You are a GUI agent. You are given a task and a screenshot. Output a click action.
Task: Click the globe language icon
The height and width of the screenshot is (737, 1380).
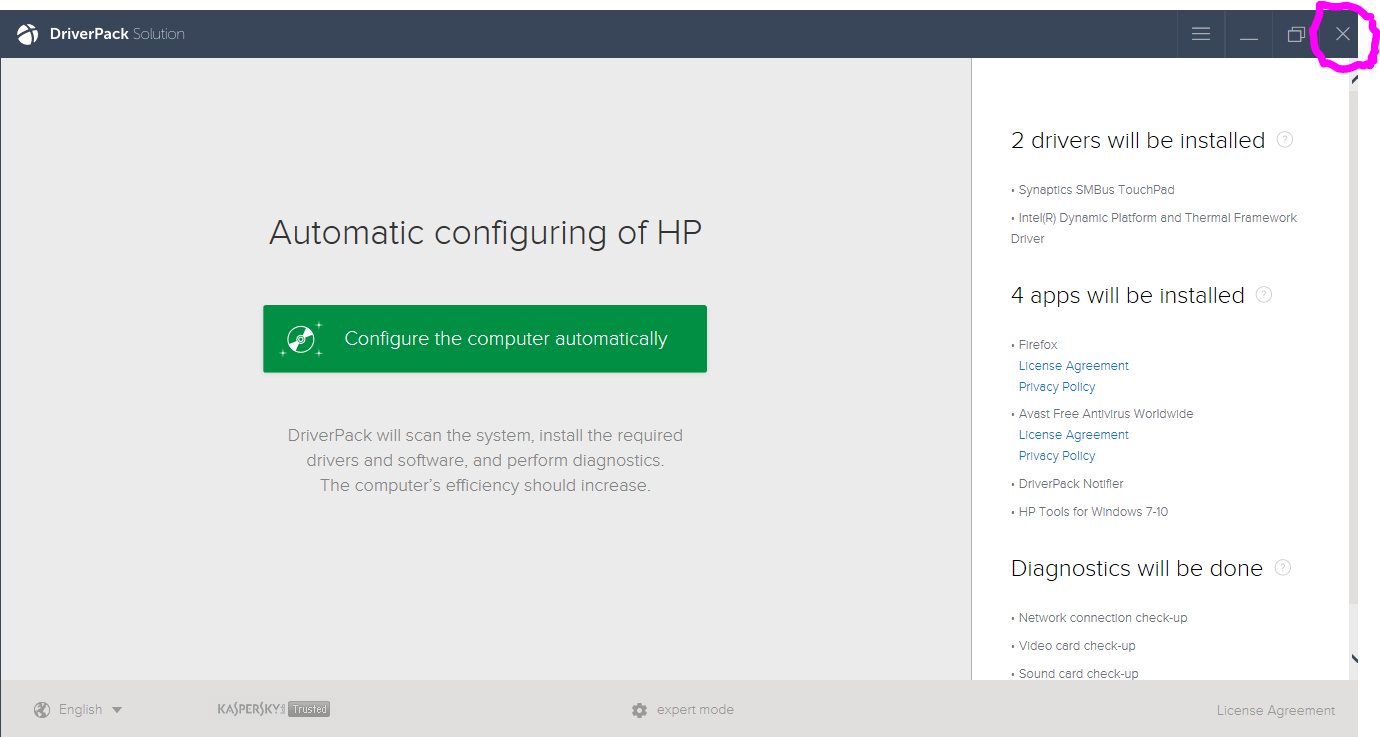42,710
